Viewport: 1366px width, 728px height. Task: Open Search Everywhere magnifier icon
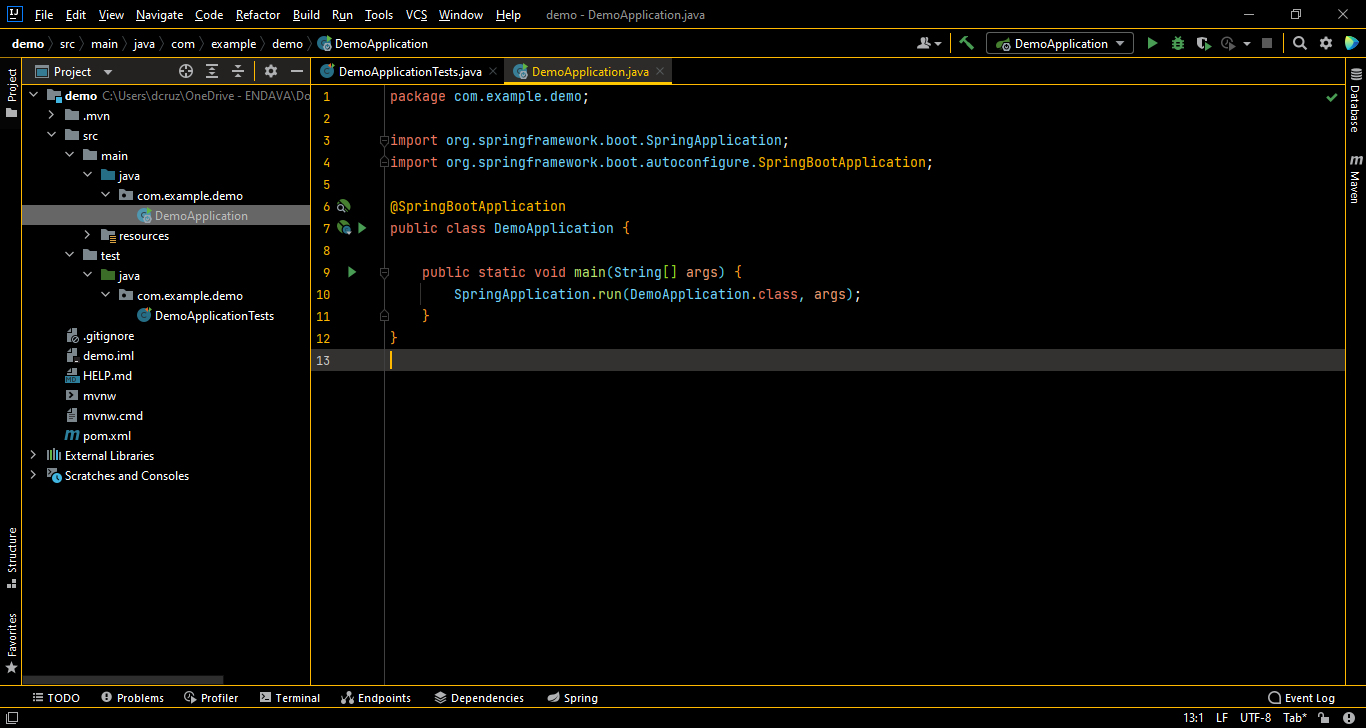[1299, 43]
